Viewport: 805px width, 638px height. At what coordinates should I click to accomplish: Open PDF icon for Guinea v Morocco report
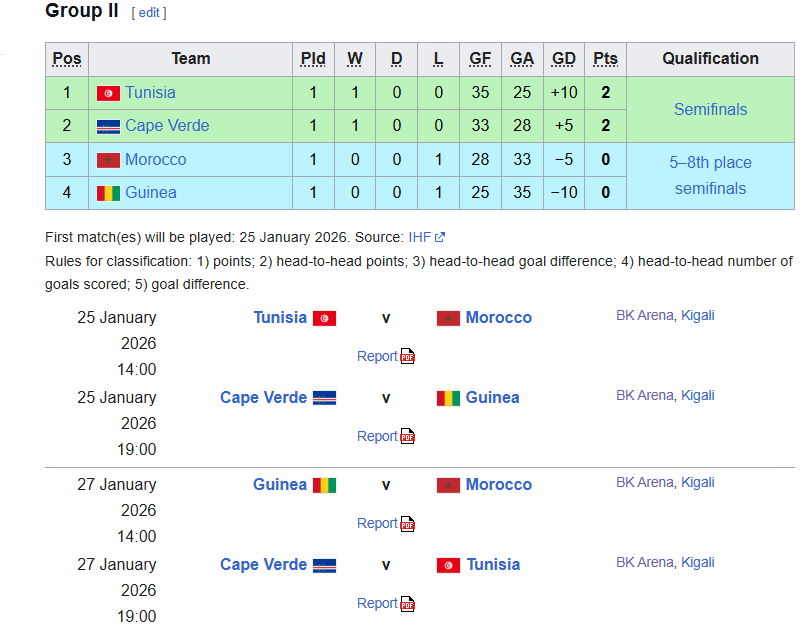click(x=408, y=524)
